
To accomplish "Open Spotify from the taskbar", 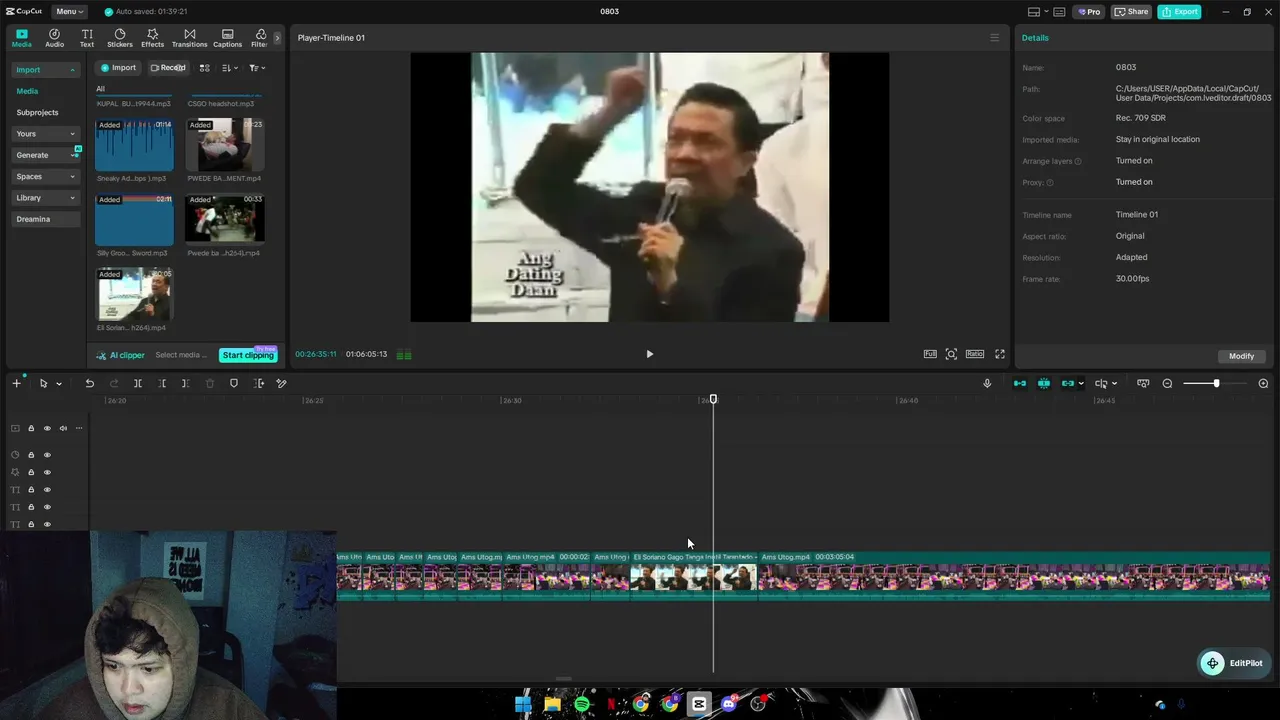I will click(x=582, y=704).
